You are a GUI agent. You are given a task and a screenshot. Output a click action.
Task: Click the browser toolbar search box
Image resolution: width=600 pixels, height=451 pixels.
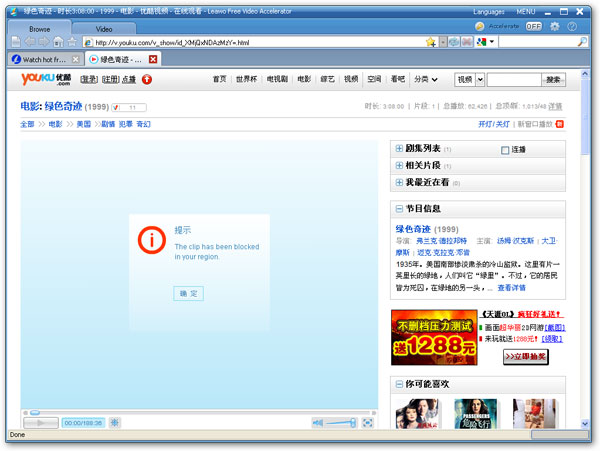click(x=537, y=42)
